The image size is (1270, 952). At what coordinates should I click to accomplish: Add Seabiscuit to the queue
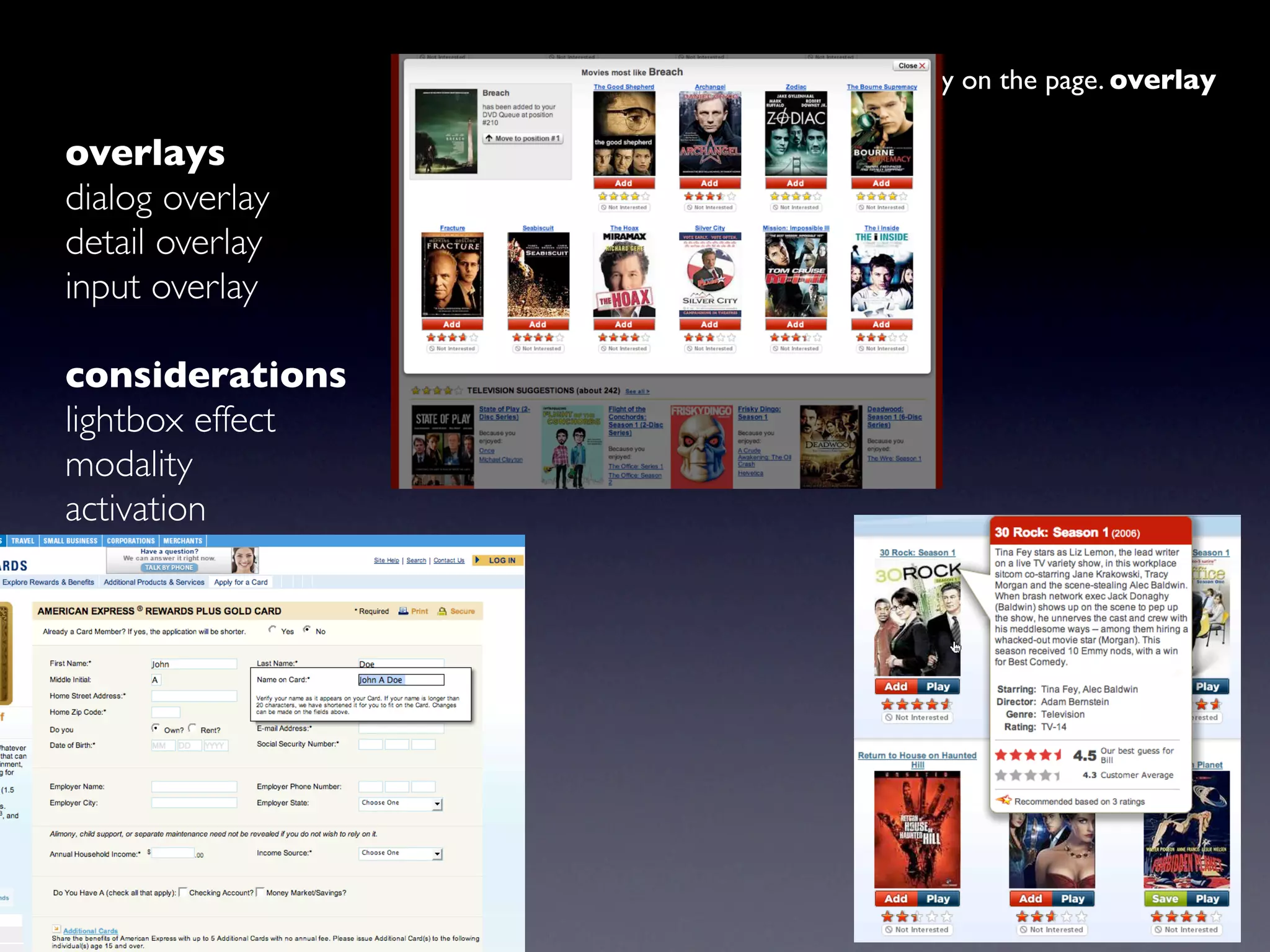click(538, 325)
